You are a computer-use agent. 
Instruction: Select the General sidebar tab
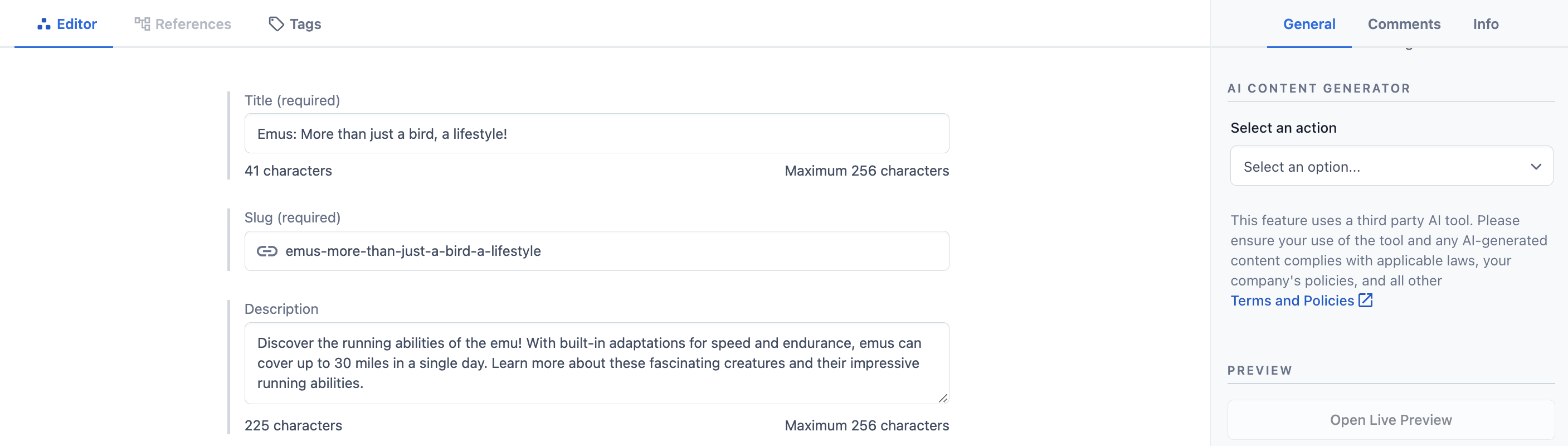1309,24
